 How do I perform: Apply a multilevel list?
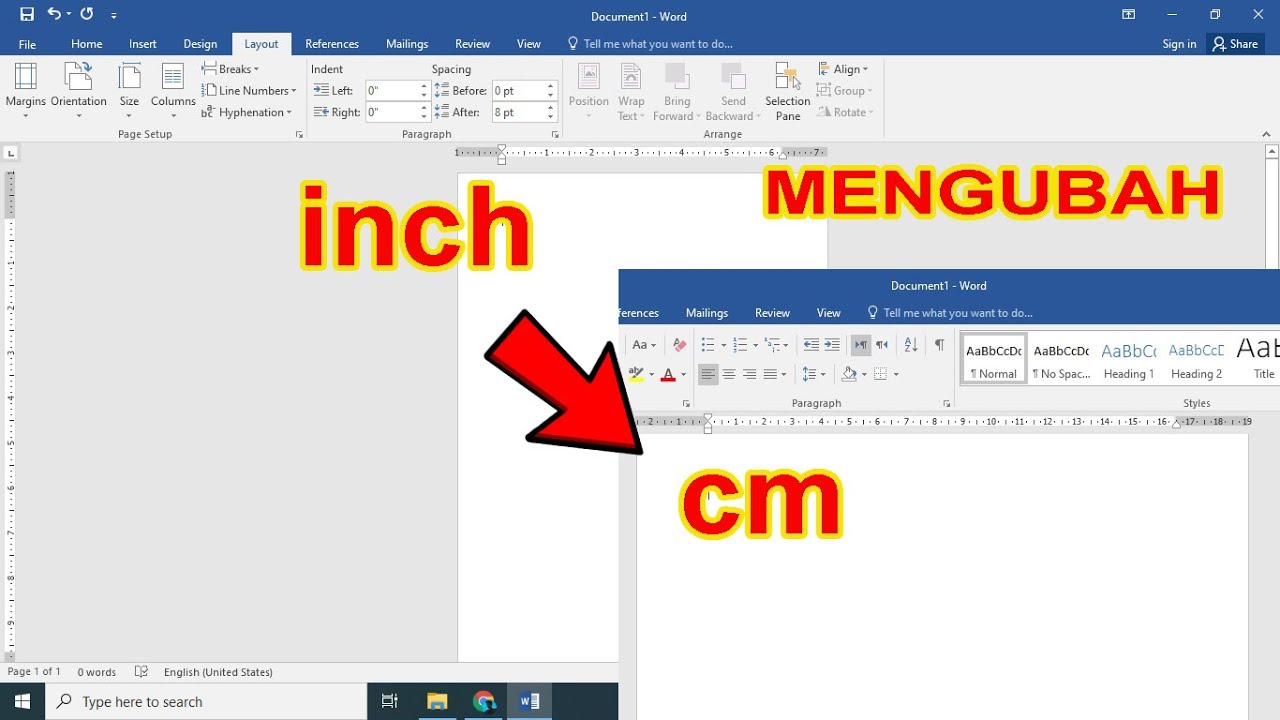[772, 345]
